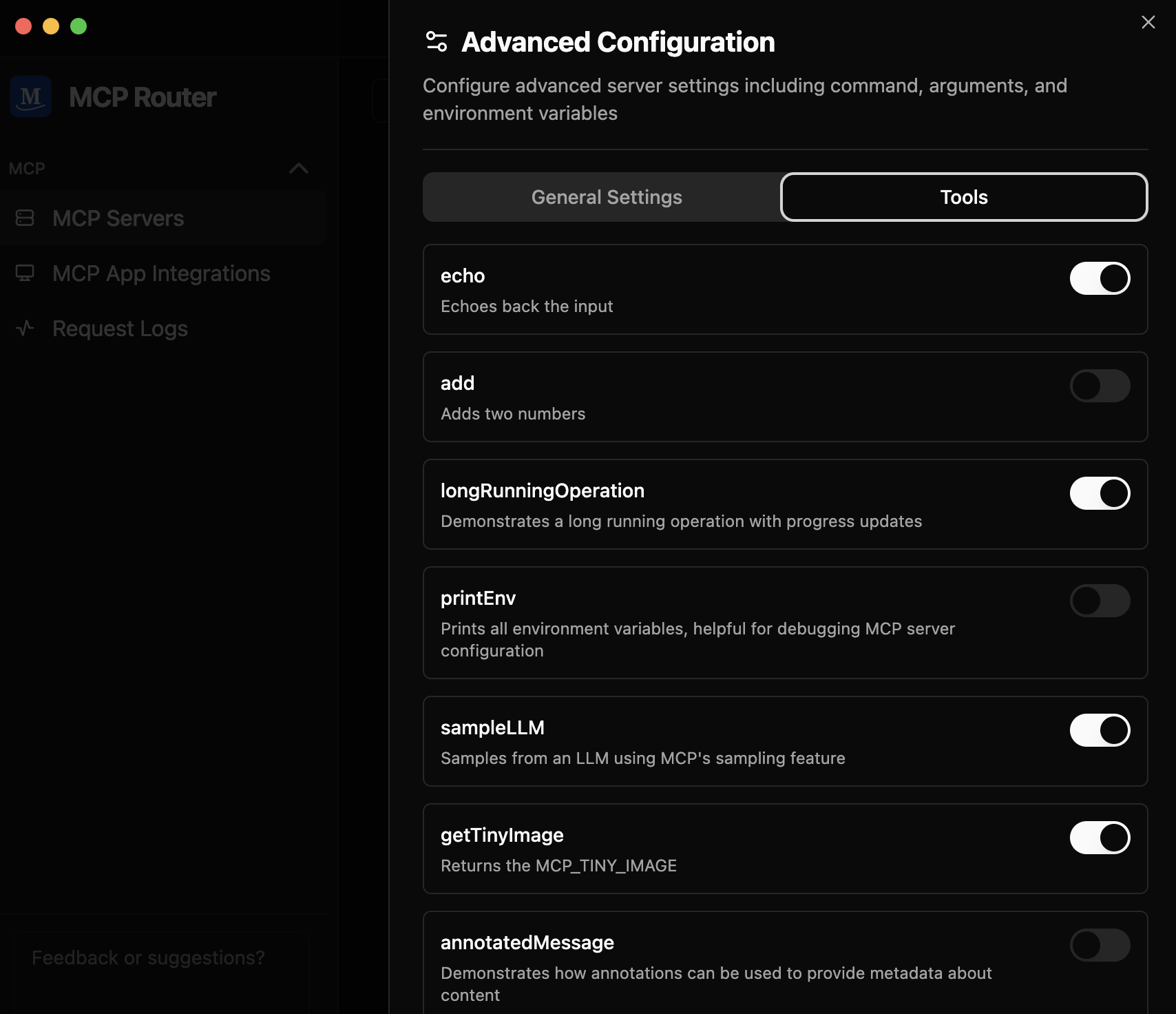Image resolution: width=1176 pixels, height=1014 pixels.
Task: Open MCP Servers in the sidebar
Action: pyautogui.click(x=163, y=218)
